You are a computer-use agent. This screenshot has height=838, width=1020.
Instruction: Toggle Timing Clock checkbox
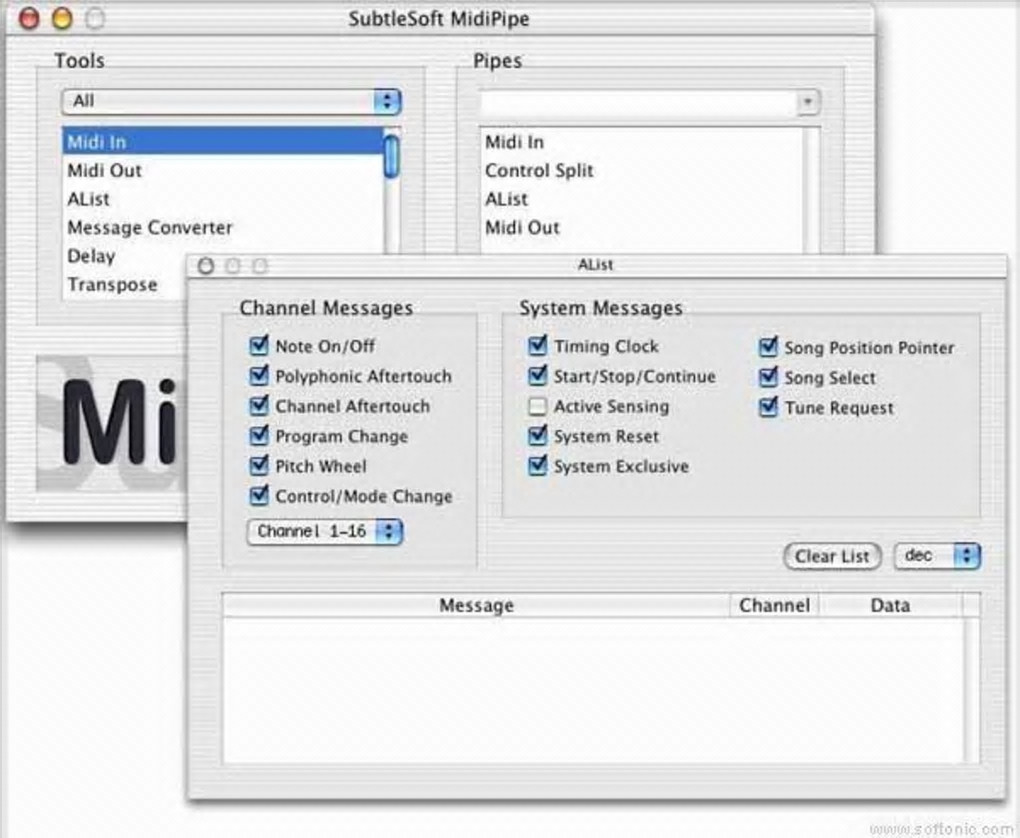(x=537, y=345)
